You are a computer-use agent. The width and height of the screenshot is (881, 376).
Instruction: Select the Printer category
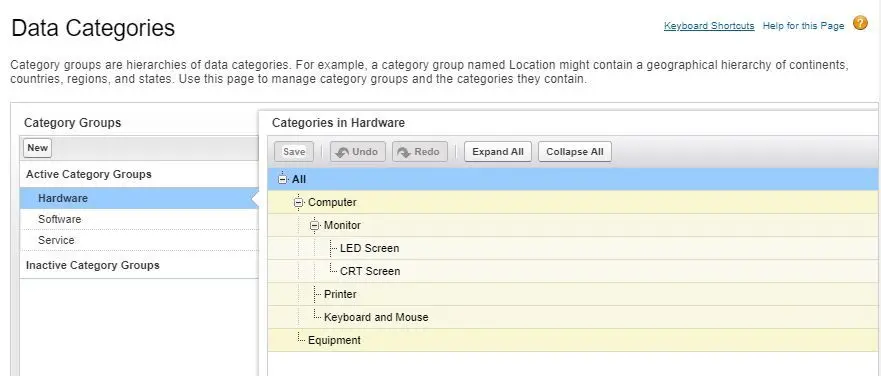pos(340,295)
